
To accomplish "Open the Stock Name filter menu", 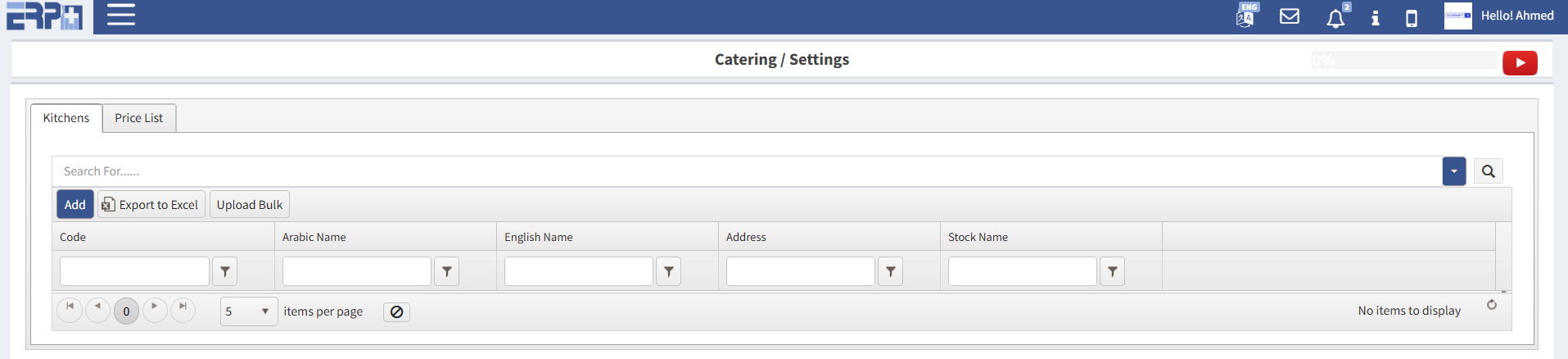I will (x=1112, y=271).
